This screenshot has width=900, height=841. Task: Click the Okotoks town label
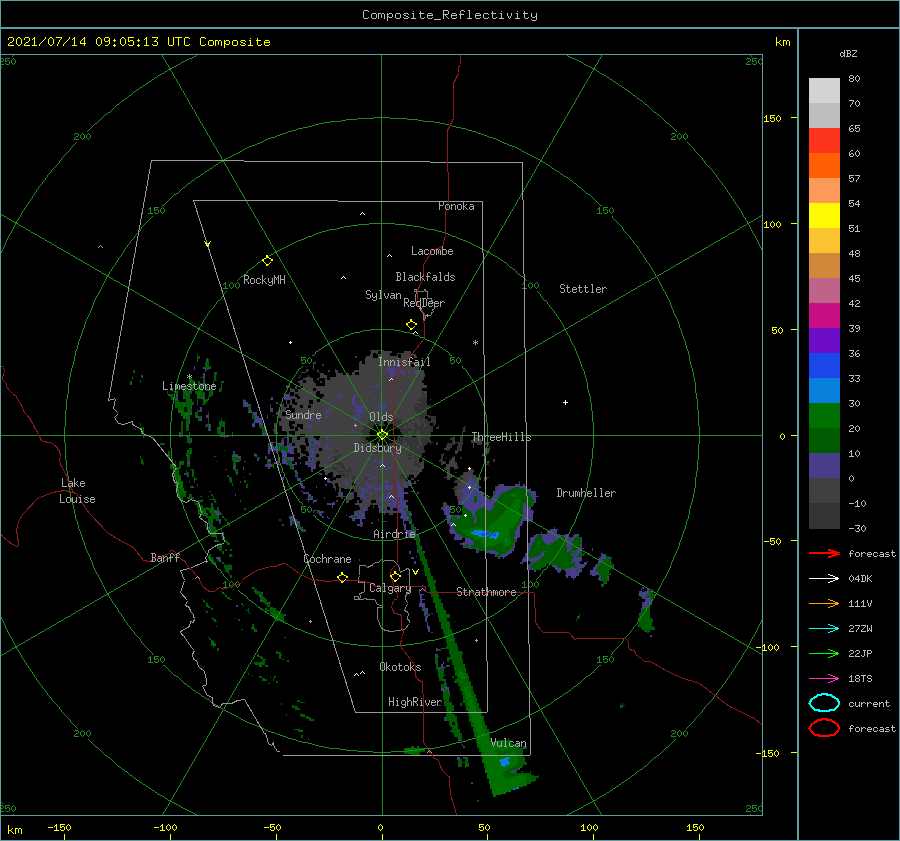point(400,667)
